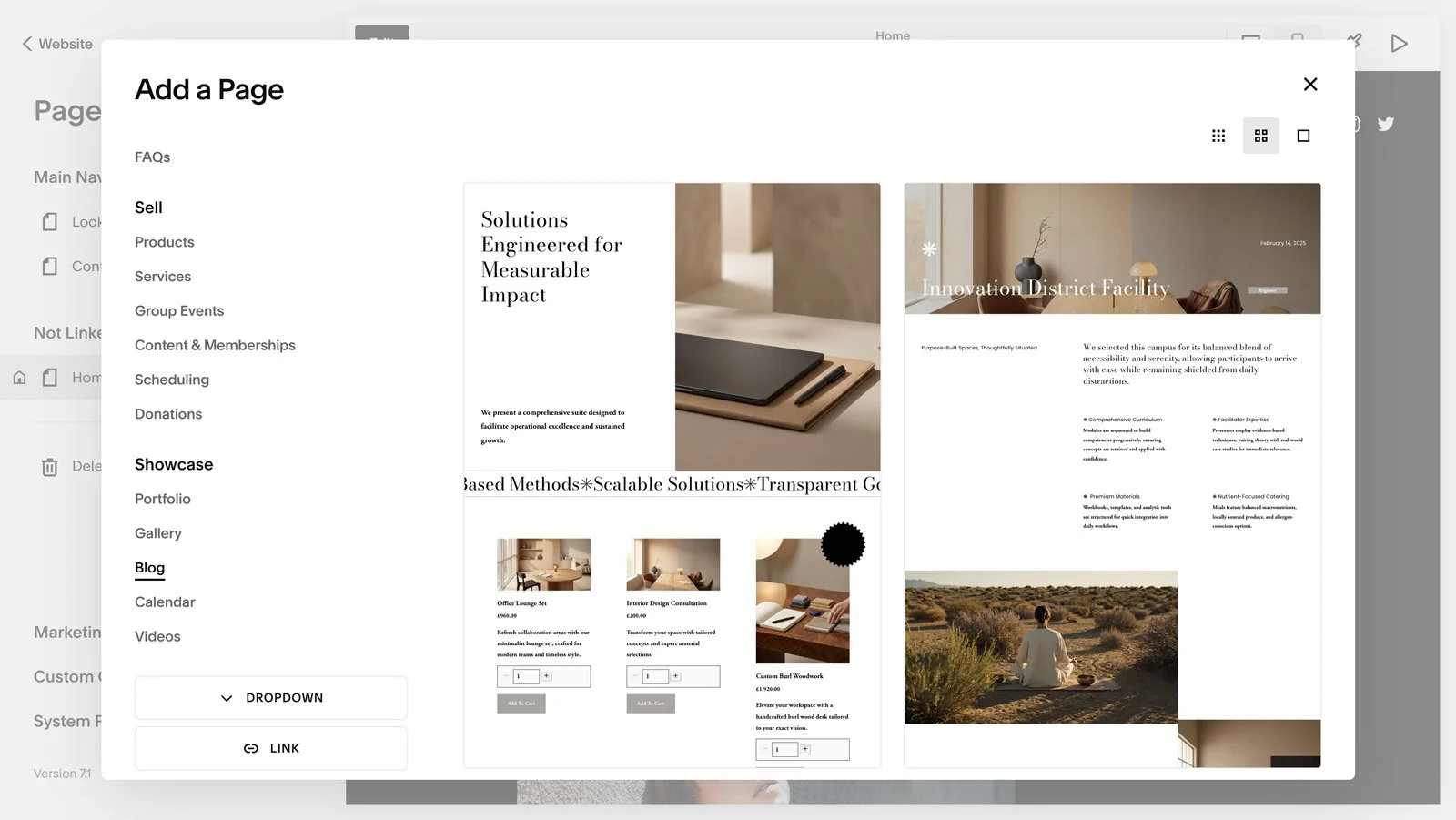
Task: Click the Showcase section heading
Action: [x=174, y=464]
